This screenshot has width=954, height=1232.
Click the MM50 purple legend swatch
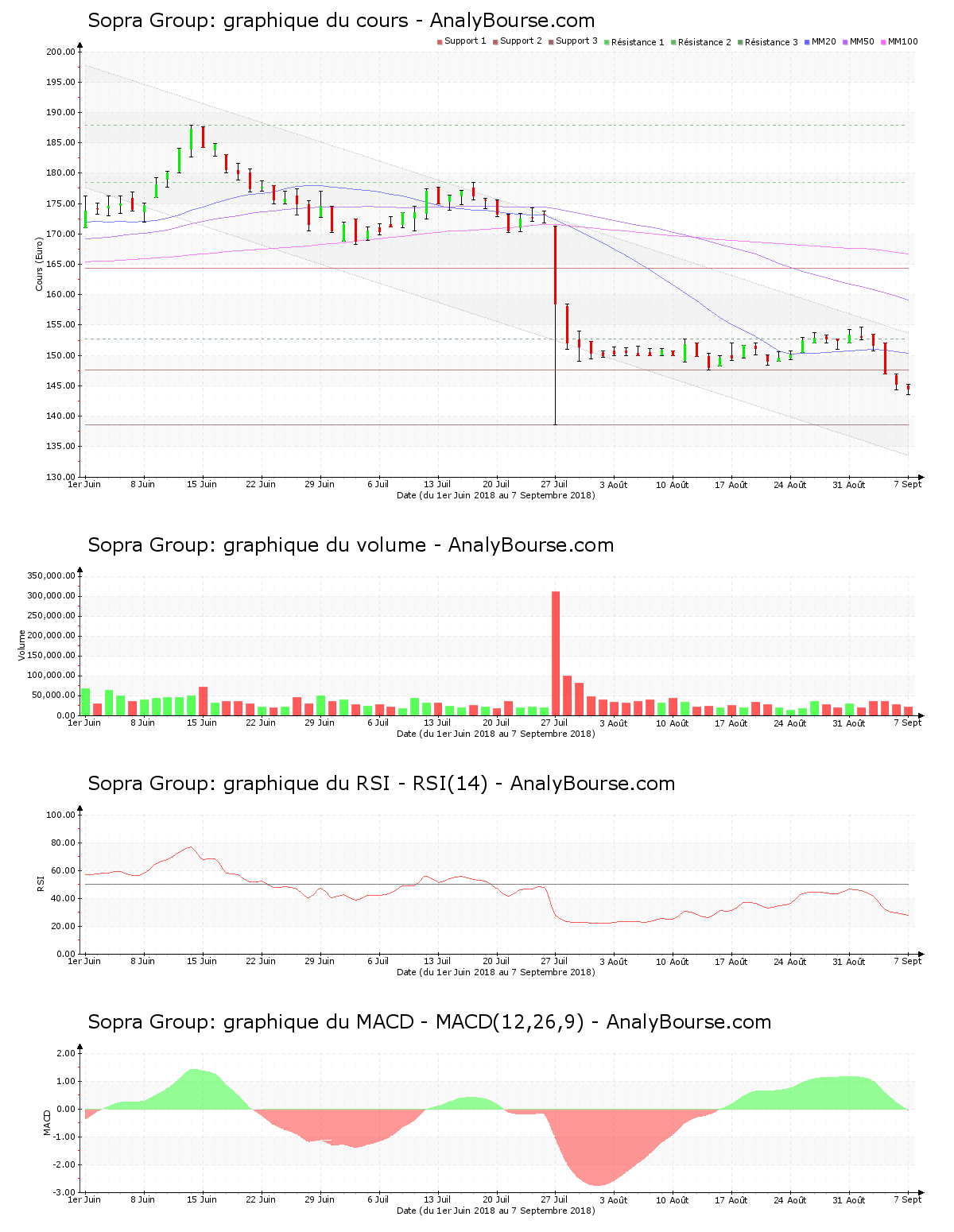coord(845,41)
